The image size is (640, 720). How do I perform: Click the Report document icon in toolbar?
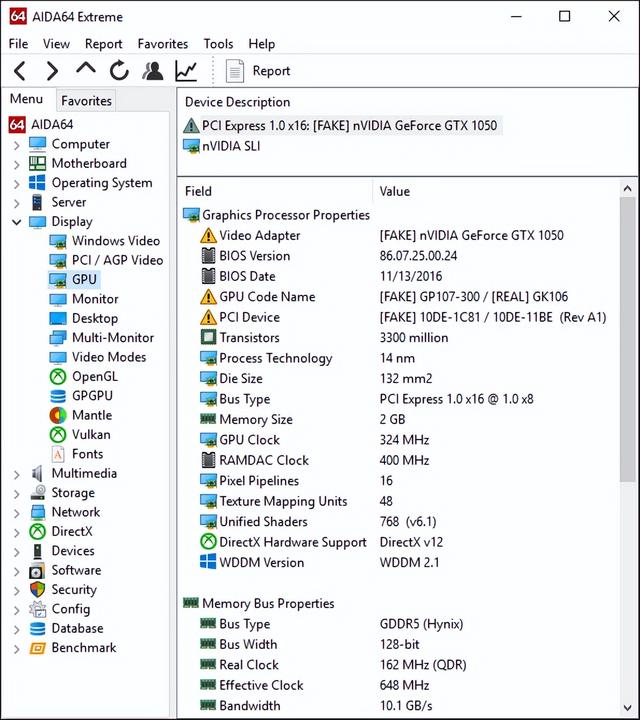(235, 71)
